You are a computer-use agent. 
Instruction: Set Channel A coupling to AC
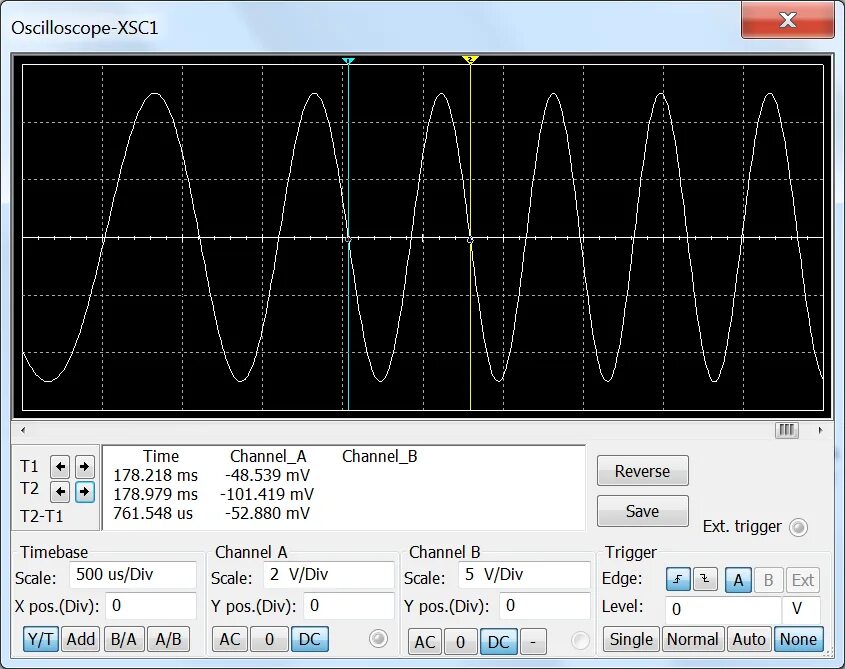pyautogui.click(x=230, y=639)
